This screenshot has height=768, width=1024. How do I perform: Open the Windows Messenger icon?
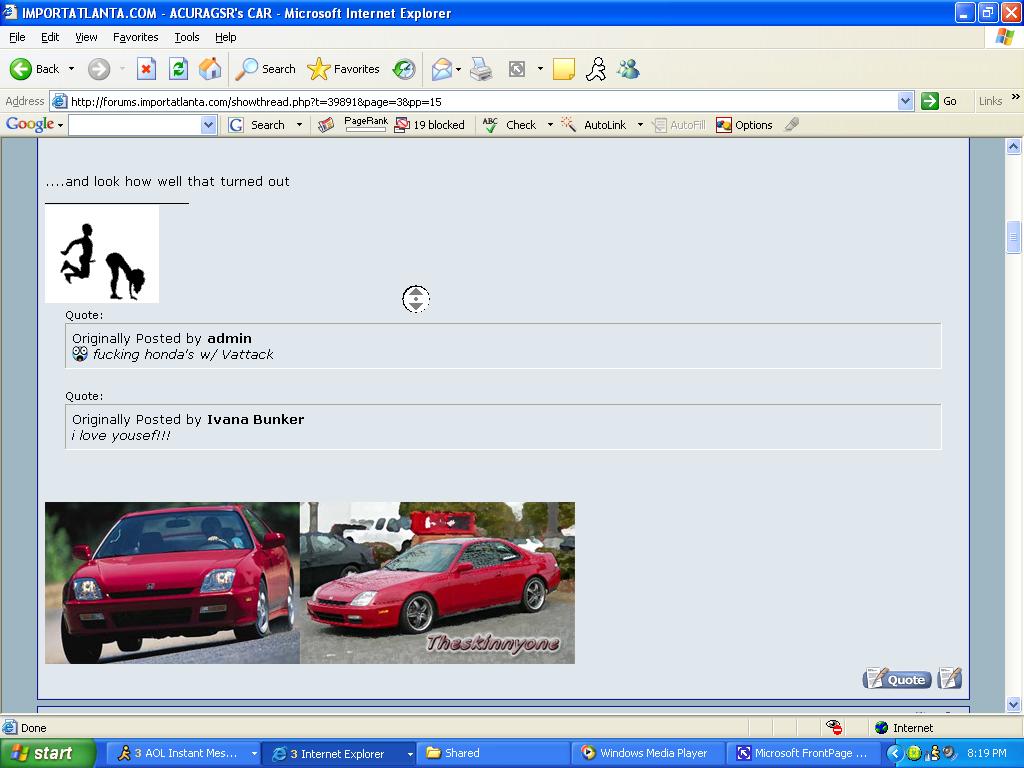(628, 69)
